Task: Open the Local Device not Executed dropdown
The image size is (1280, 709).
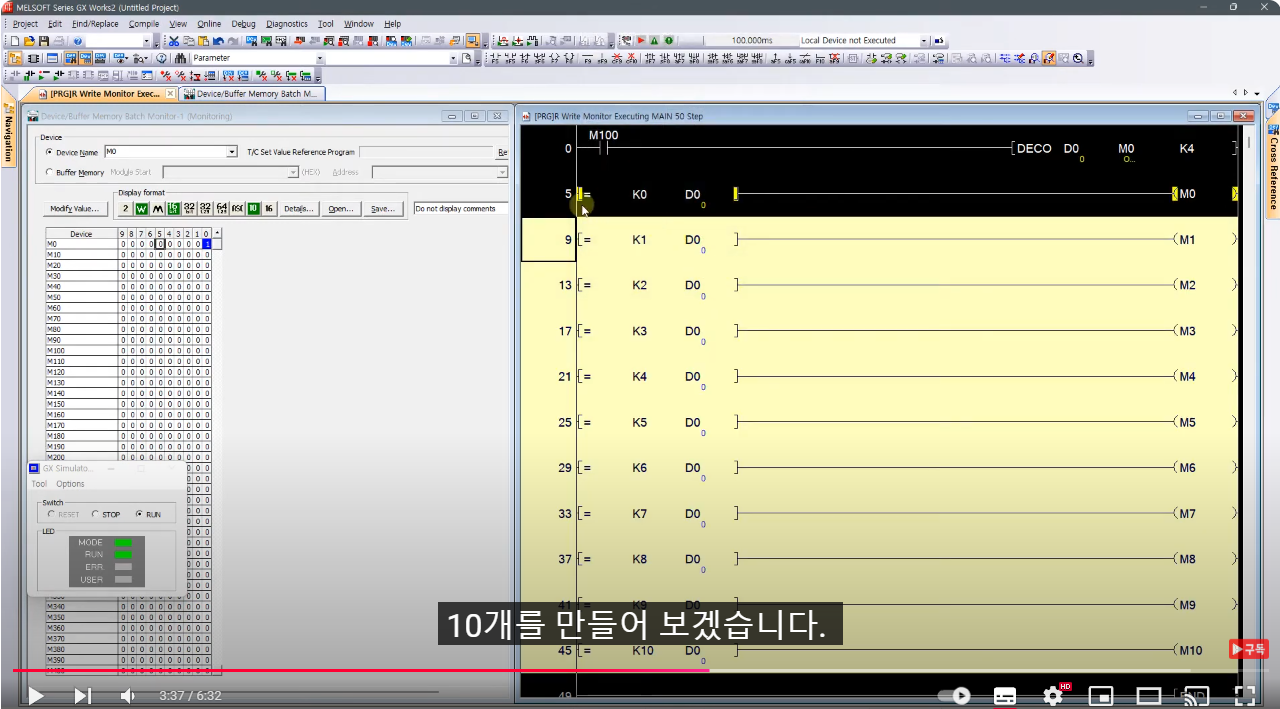Action: coord(925,40)
